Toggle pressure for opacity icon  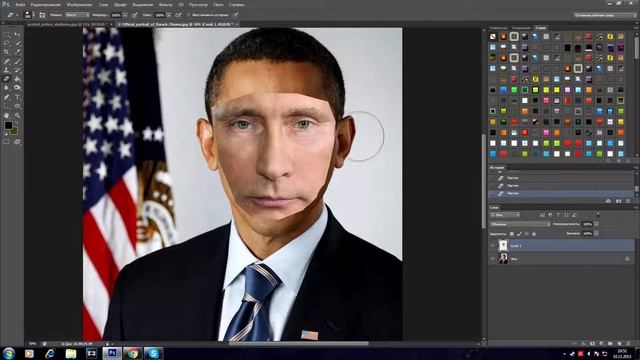[x=135, y=15]
